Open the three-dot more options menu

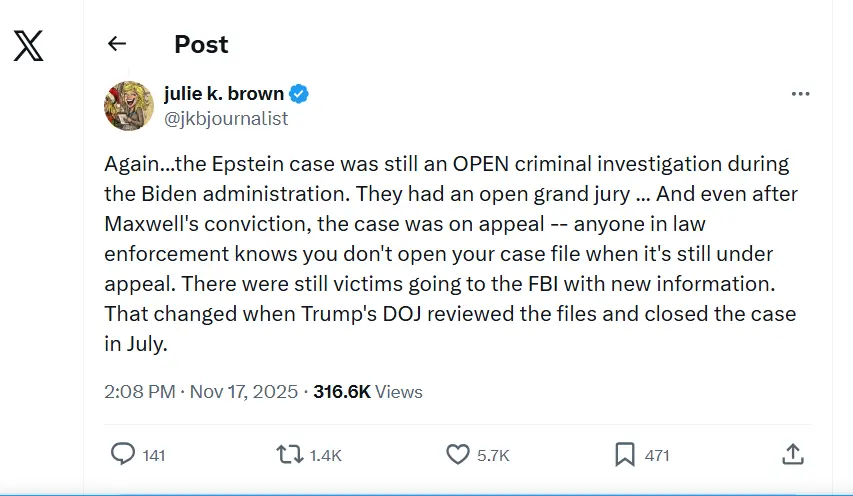[800, 94]
